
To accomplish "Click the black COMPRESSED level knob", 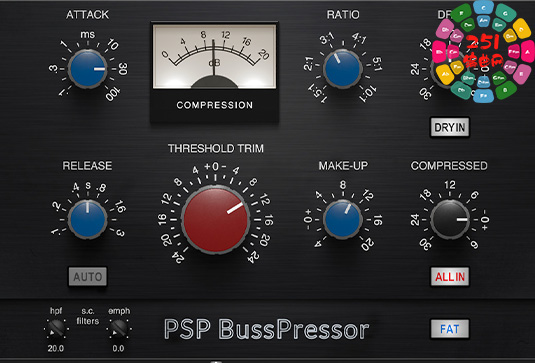I will coord(450,219).
